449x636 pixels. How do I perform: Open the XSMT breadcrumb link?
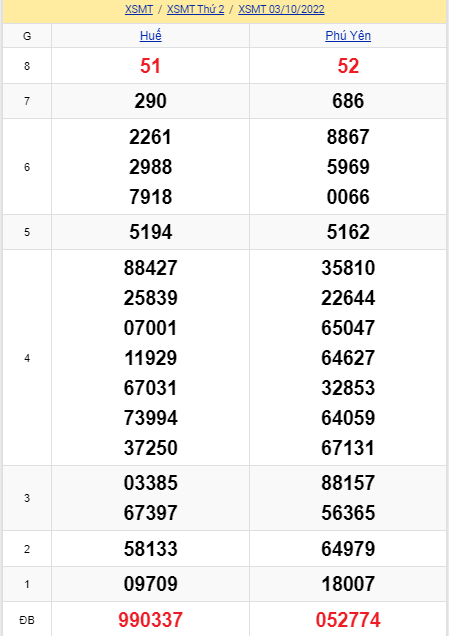pyautogui.click(x=139, y=9)
